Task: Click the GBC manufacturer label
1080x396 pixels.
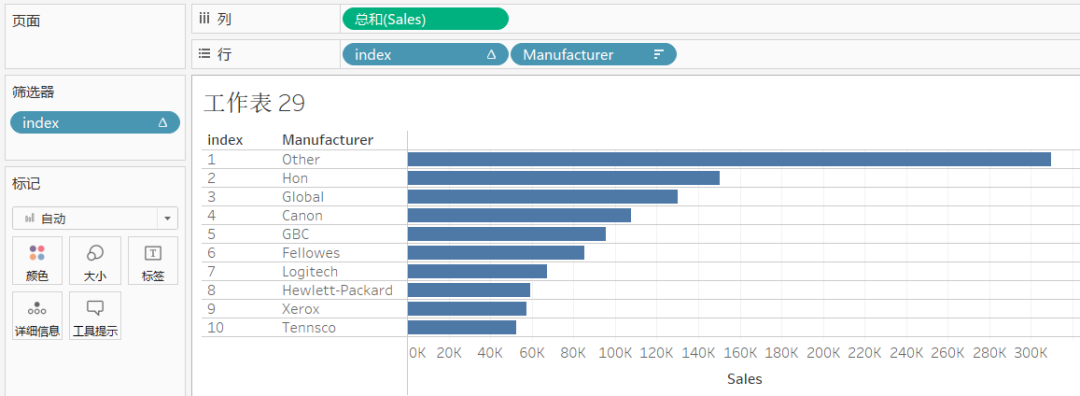Action: [295, 234]
